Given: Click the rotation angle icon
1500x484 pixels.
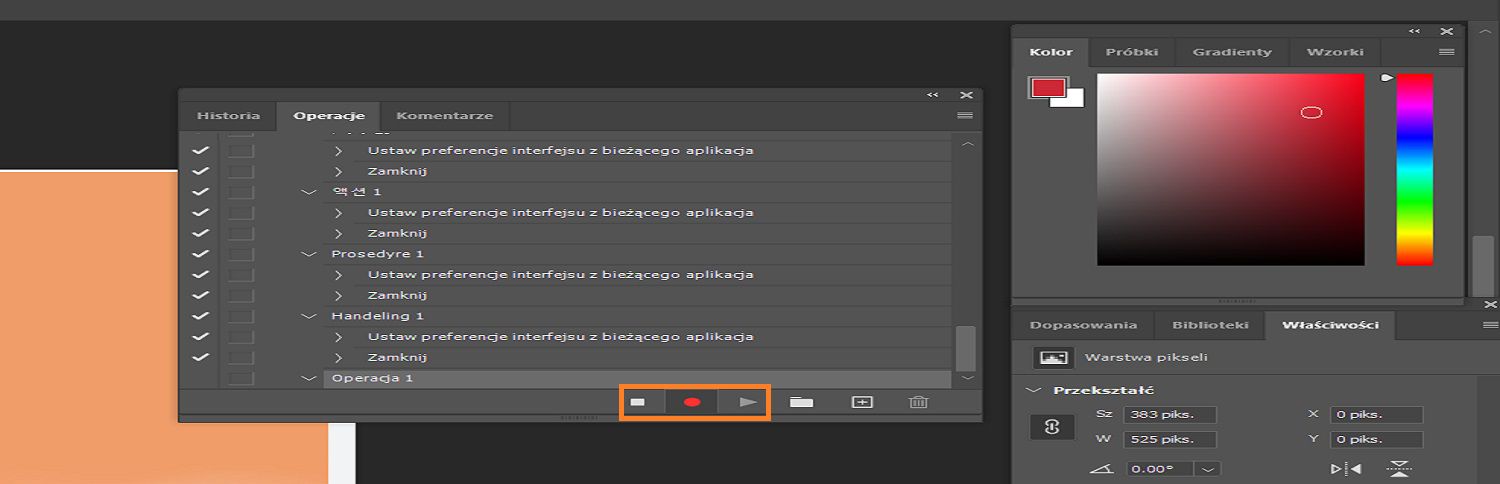Looking at the screenshot, I should (x=1102, y=469).
